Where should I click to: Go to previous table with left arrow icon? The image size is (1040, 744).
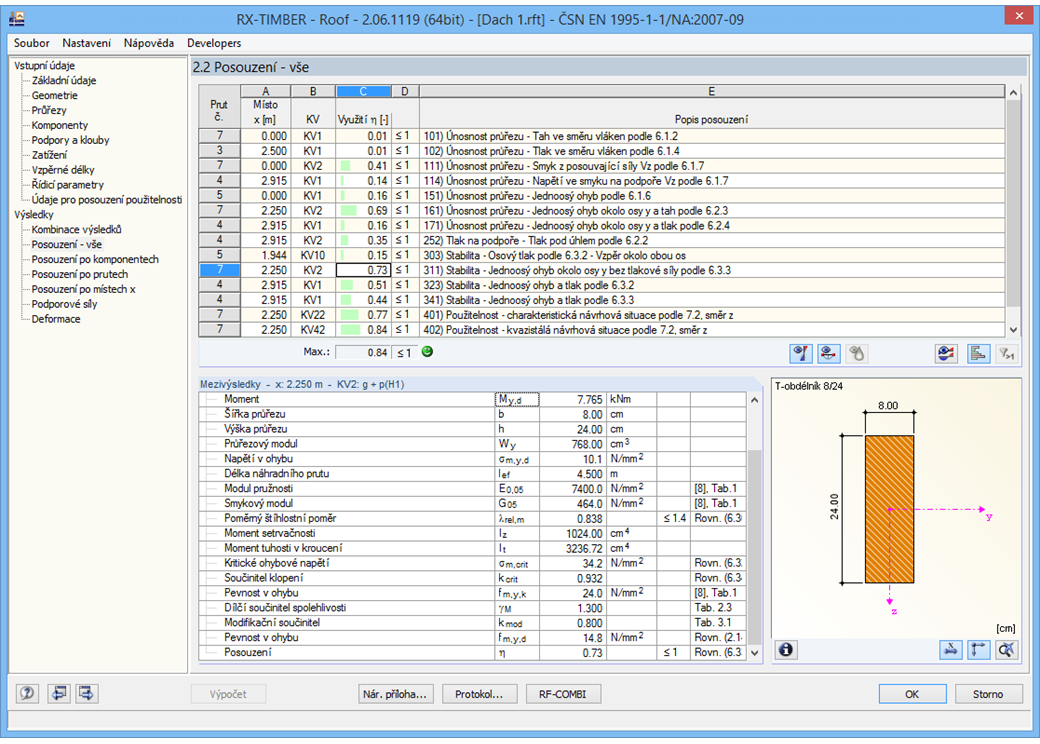pyautogui.click(x=58, y=694)
